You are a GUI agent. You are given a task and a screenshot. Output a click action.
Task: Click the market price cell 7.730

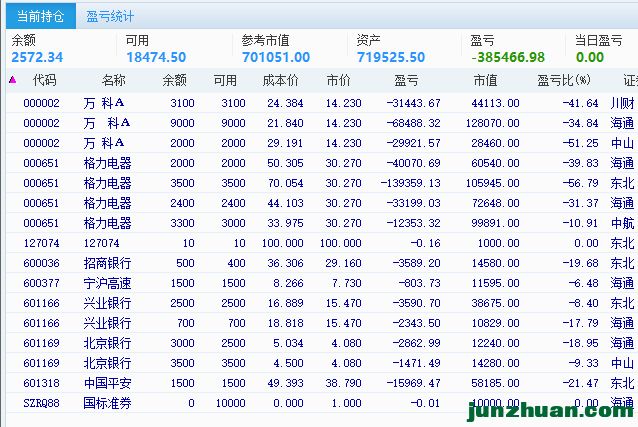point(346,283)
